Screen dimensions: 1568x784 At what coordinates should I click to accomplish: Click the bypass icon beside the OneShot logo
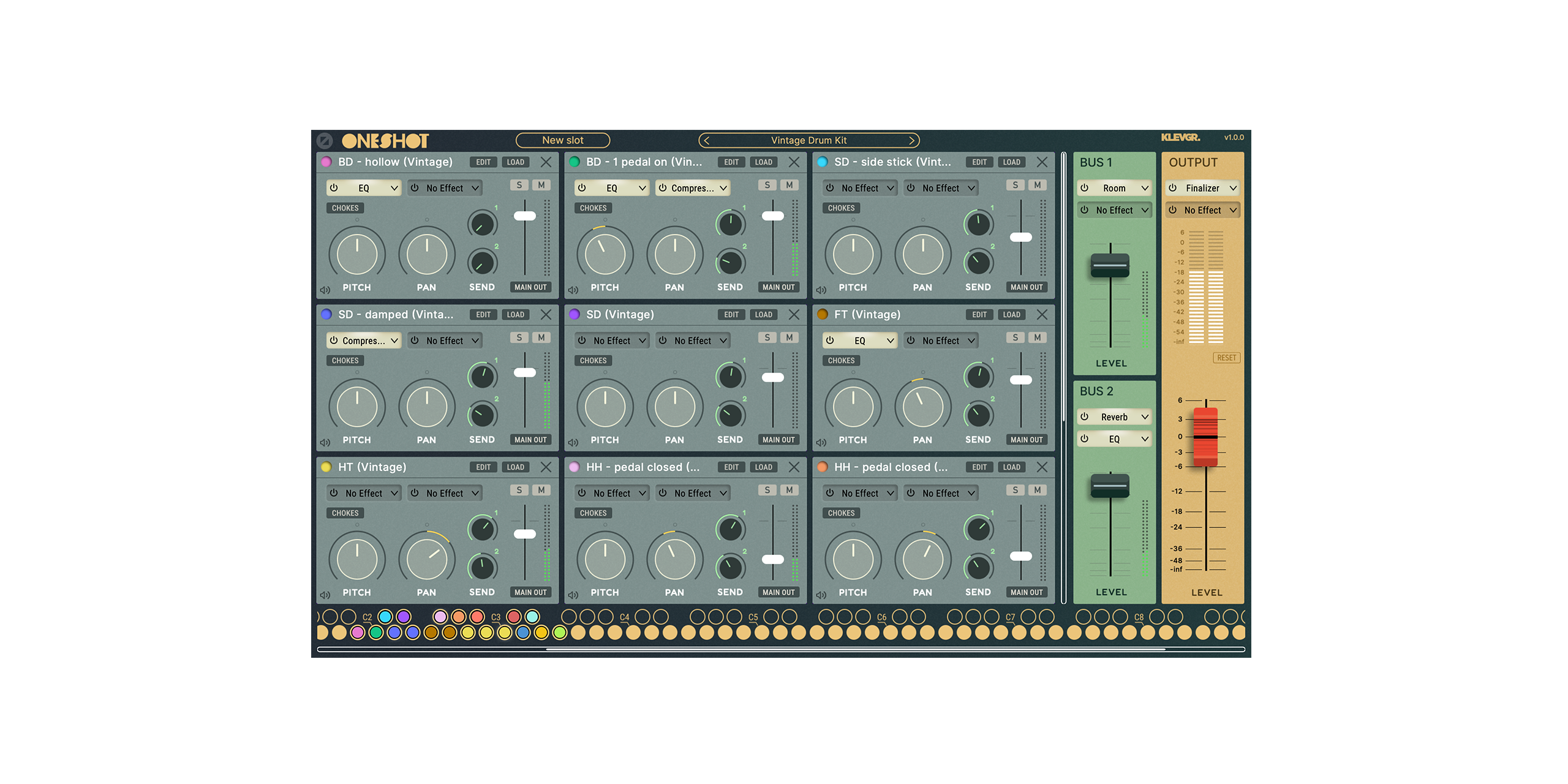(x=325, y=141)
